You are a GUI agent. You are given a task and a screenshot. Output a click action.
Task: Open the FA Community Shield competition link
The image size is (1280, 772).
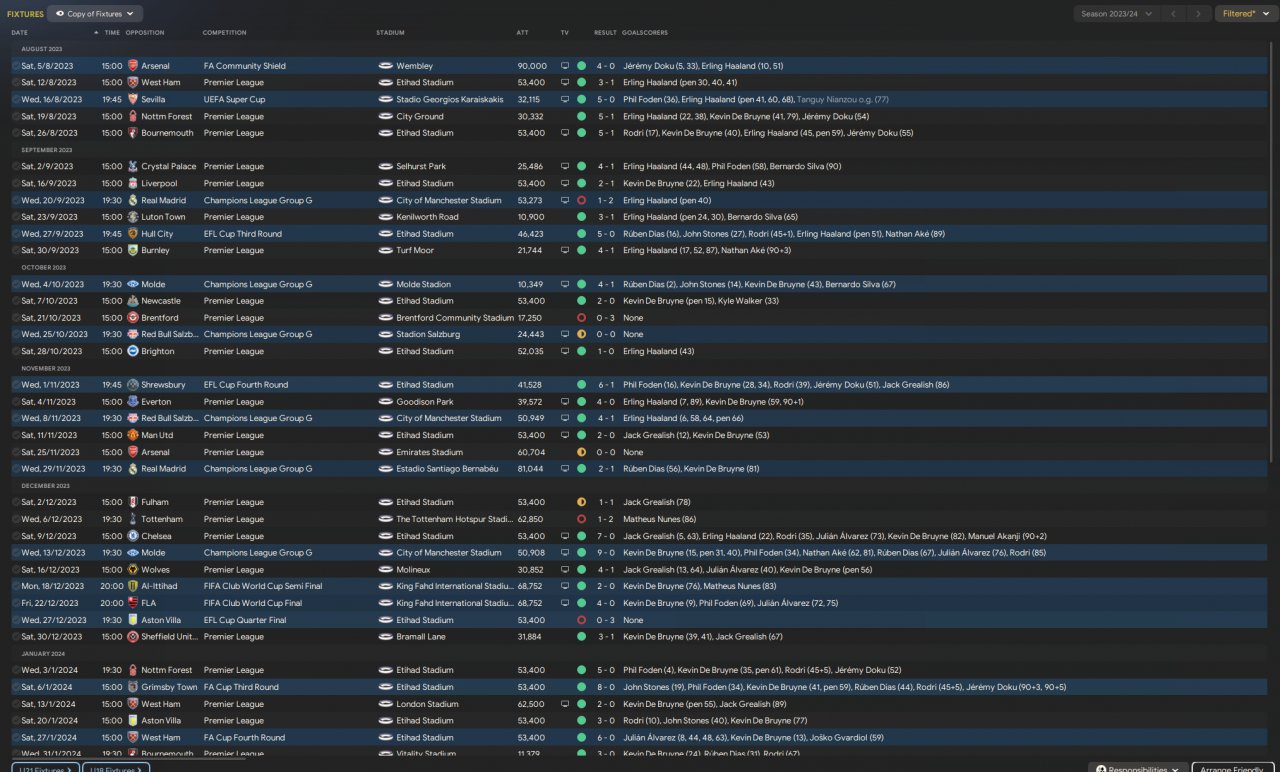coord(245,66)
